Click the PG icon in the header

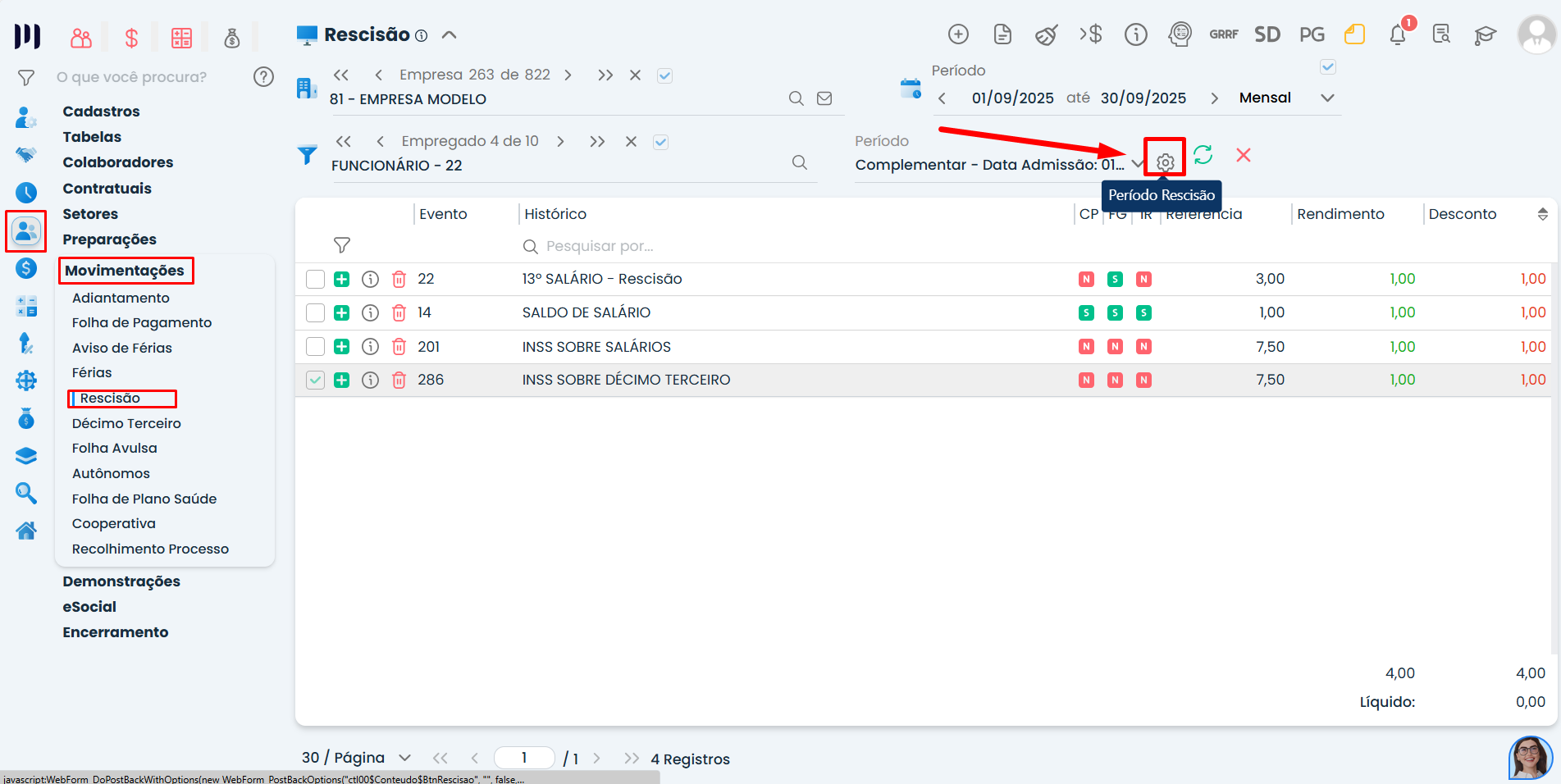coord(1311,34)
